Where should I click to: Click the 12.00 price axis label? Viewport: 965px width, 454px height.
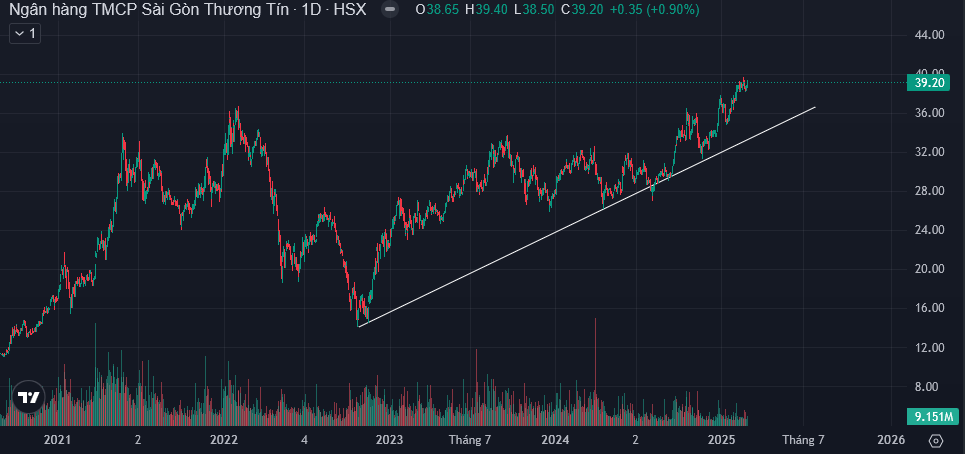929,348
